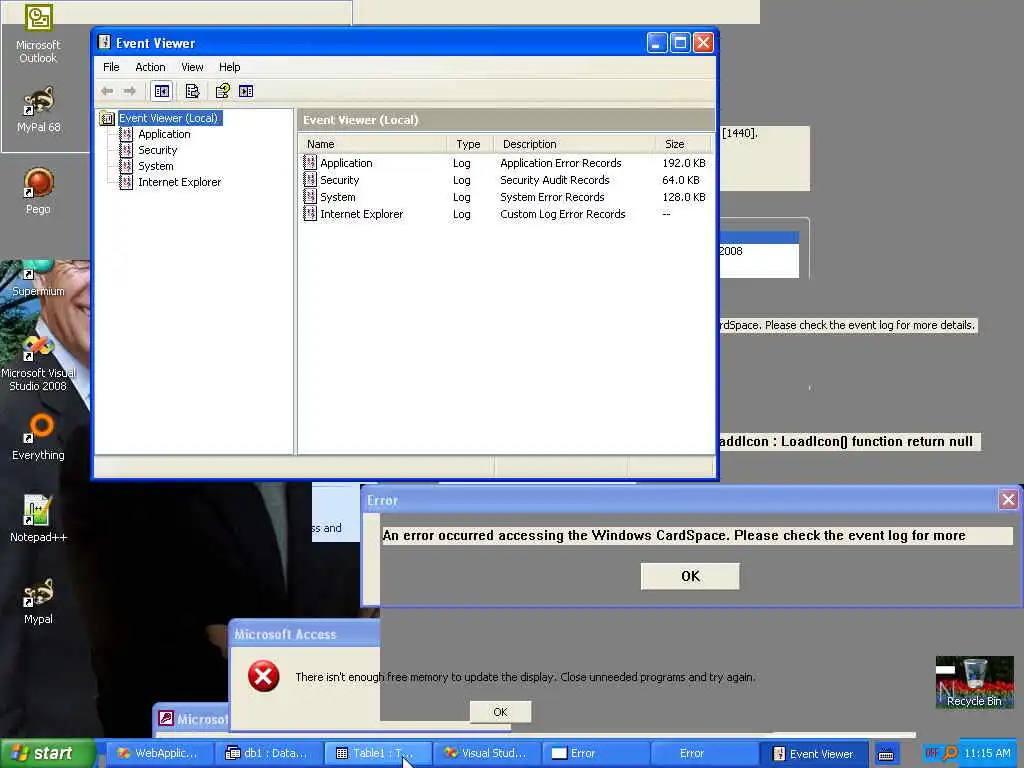This screenshot has width=1024, height=768.
Task: Switch to the Event Viewer taskbar button
Action: click(814, 754)
